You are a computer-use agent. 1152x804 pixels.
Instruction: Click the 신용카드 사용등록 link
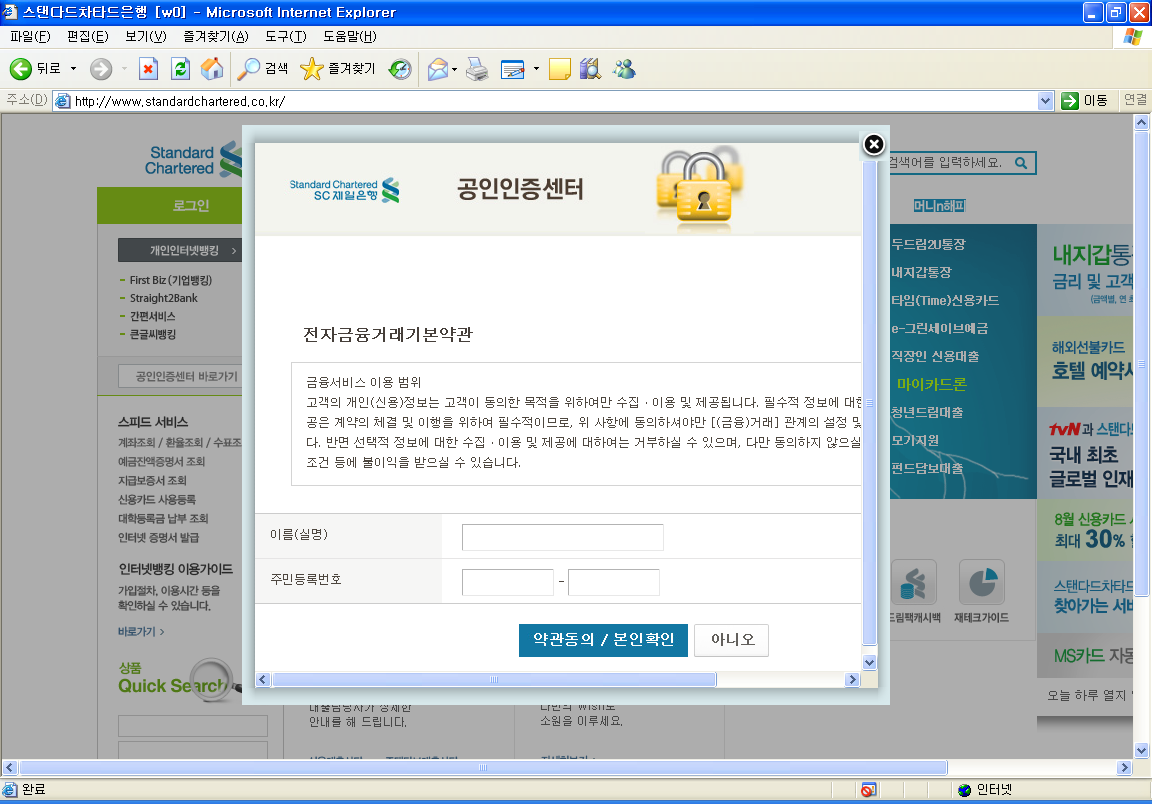[x=156, y=500]
